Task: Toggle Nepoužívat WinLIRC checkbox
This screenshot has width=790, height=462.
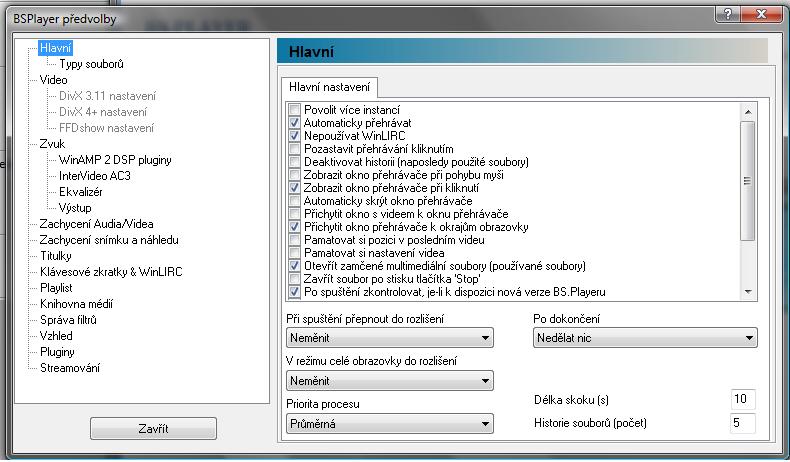Action: tap(295, 136)
